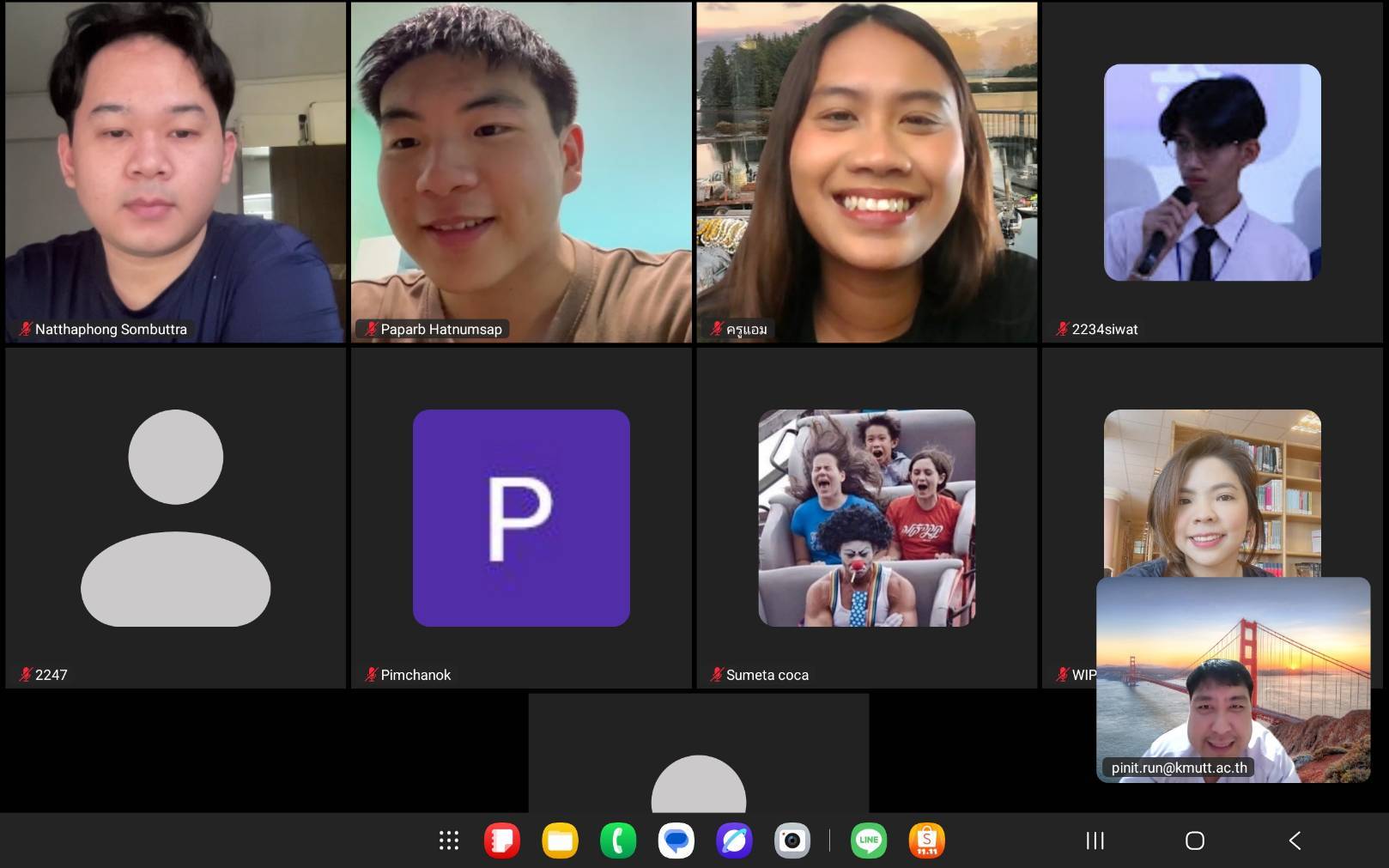Select Paparb Hatnumsap's video tile

pyautogui.click(x=521, y=172)
